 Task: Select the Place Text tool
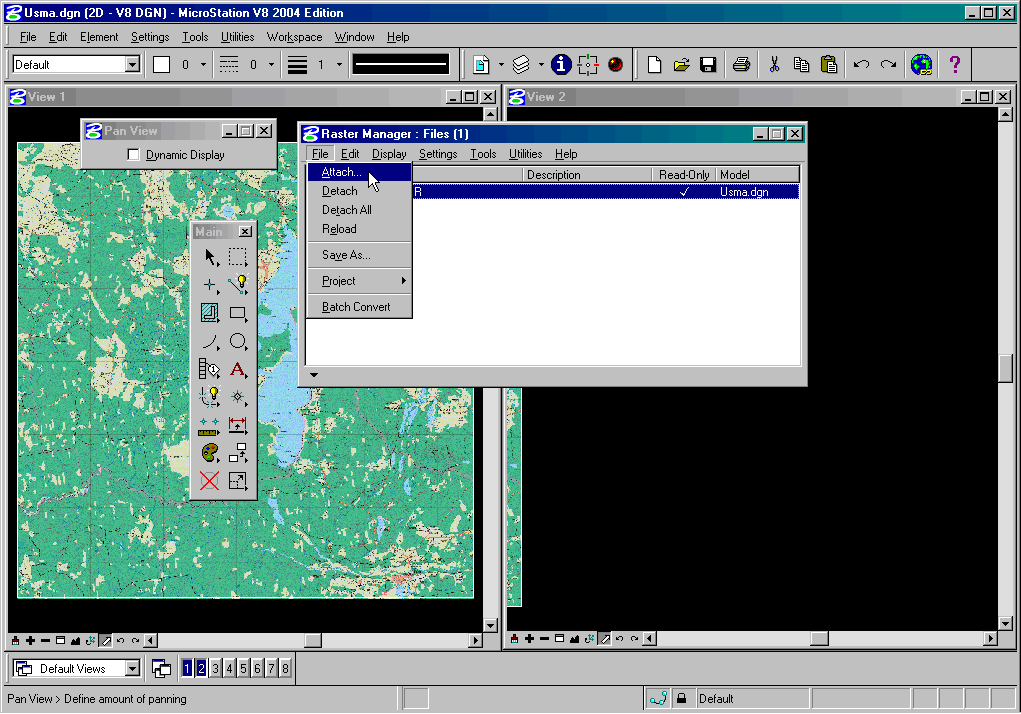238,369
